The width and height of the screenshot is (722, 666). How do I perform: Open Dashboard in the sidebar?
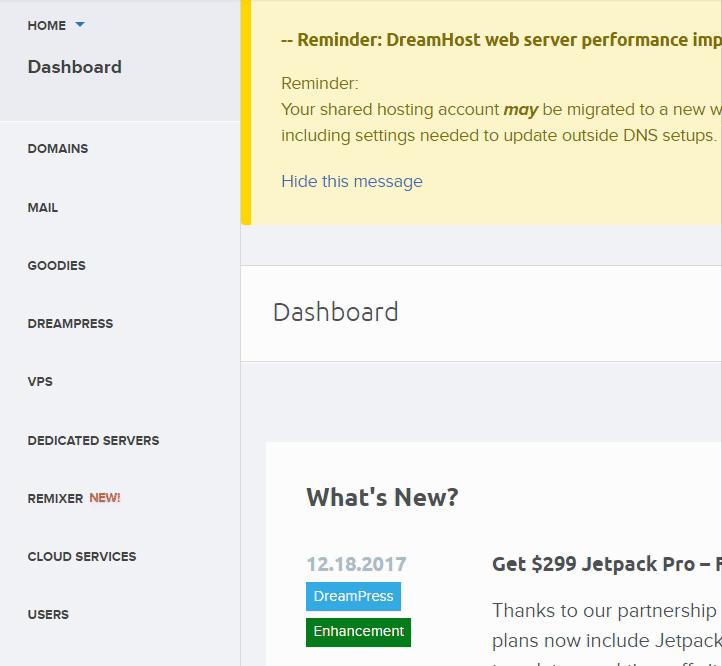[x=75, y=67]
